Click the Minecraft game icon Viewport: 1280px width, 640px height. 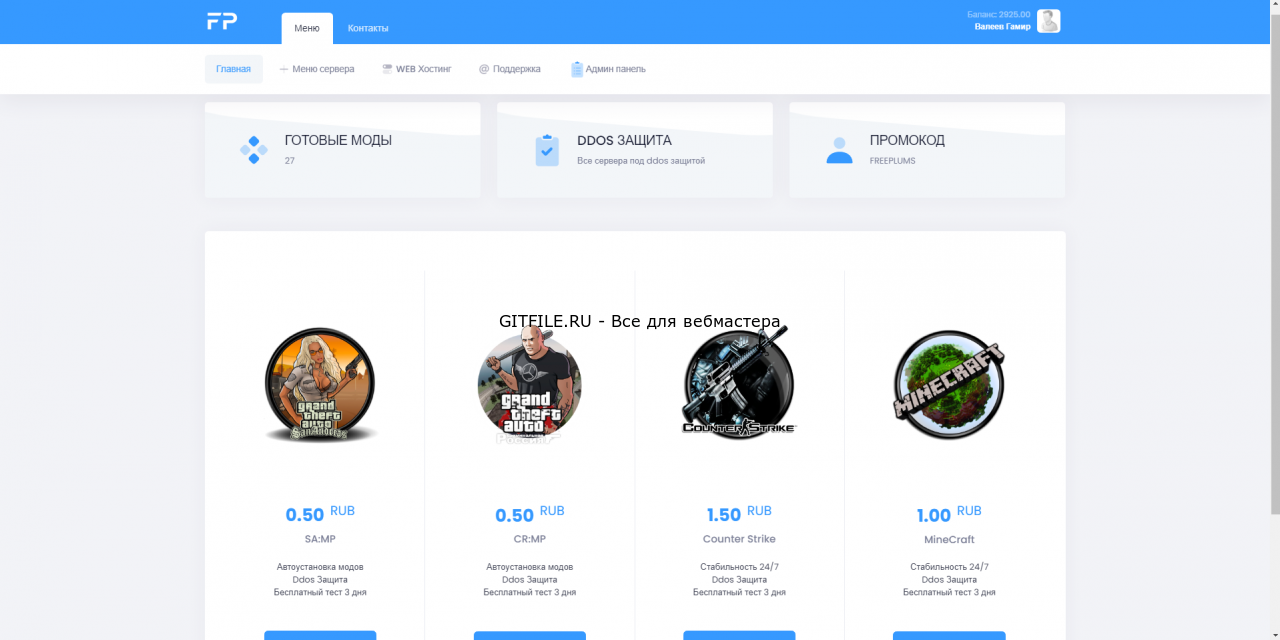pyautogui.click(x=949, y=384)
